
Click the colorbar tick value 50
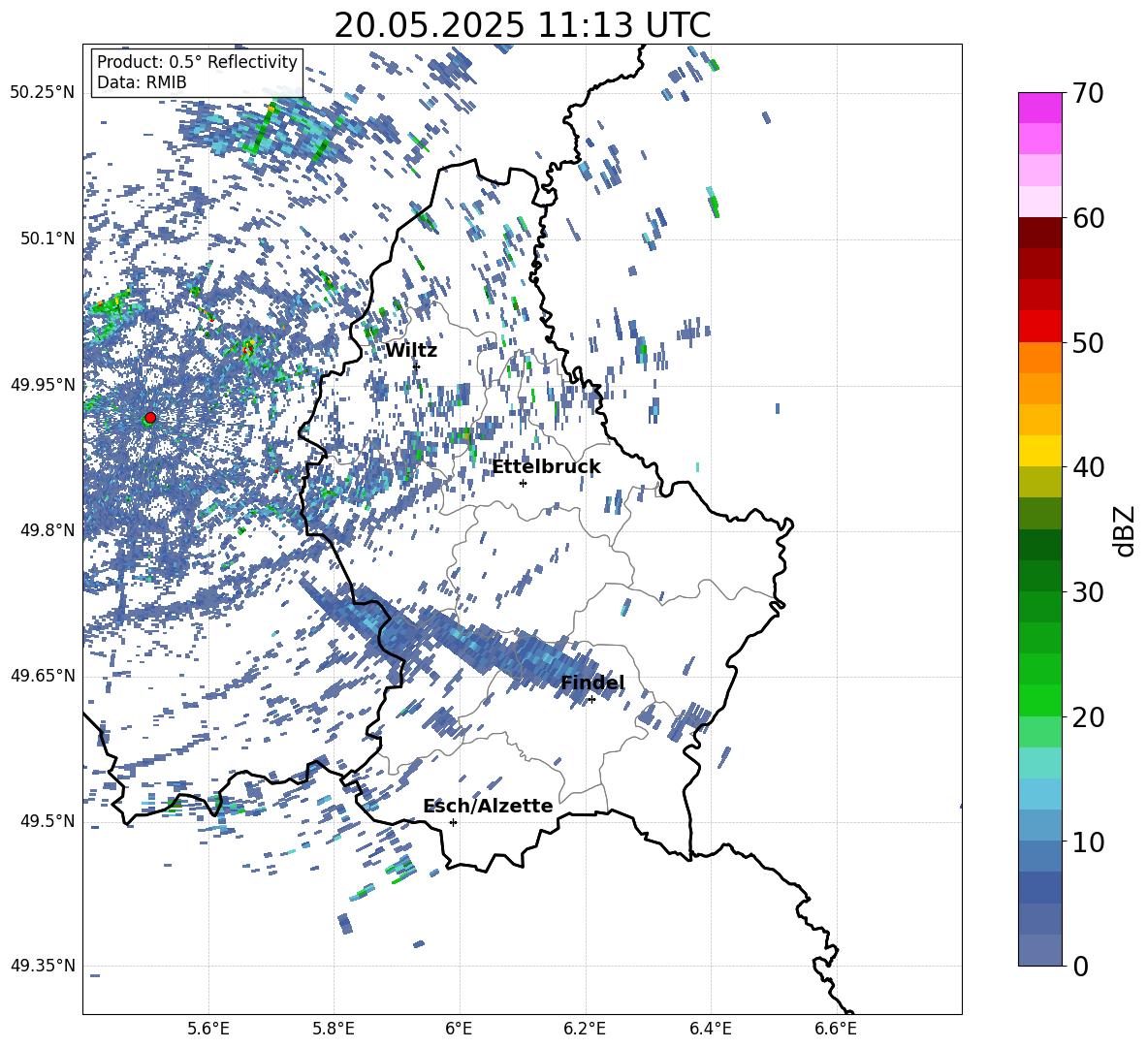[x=1088, y=342]
